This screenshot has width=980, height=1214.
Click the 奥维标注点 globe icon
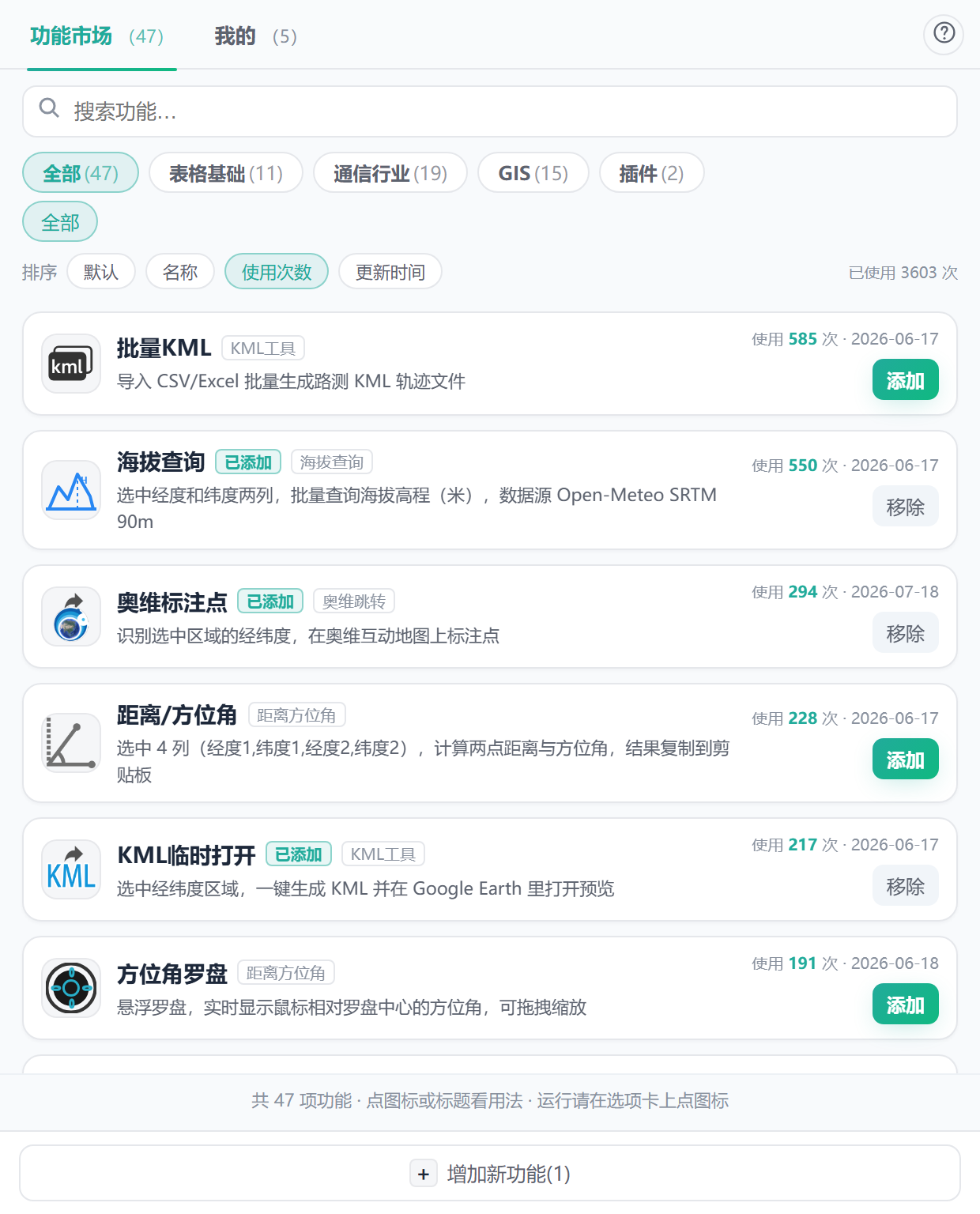pos(71,616)
